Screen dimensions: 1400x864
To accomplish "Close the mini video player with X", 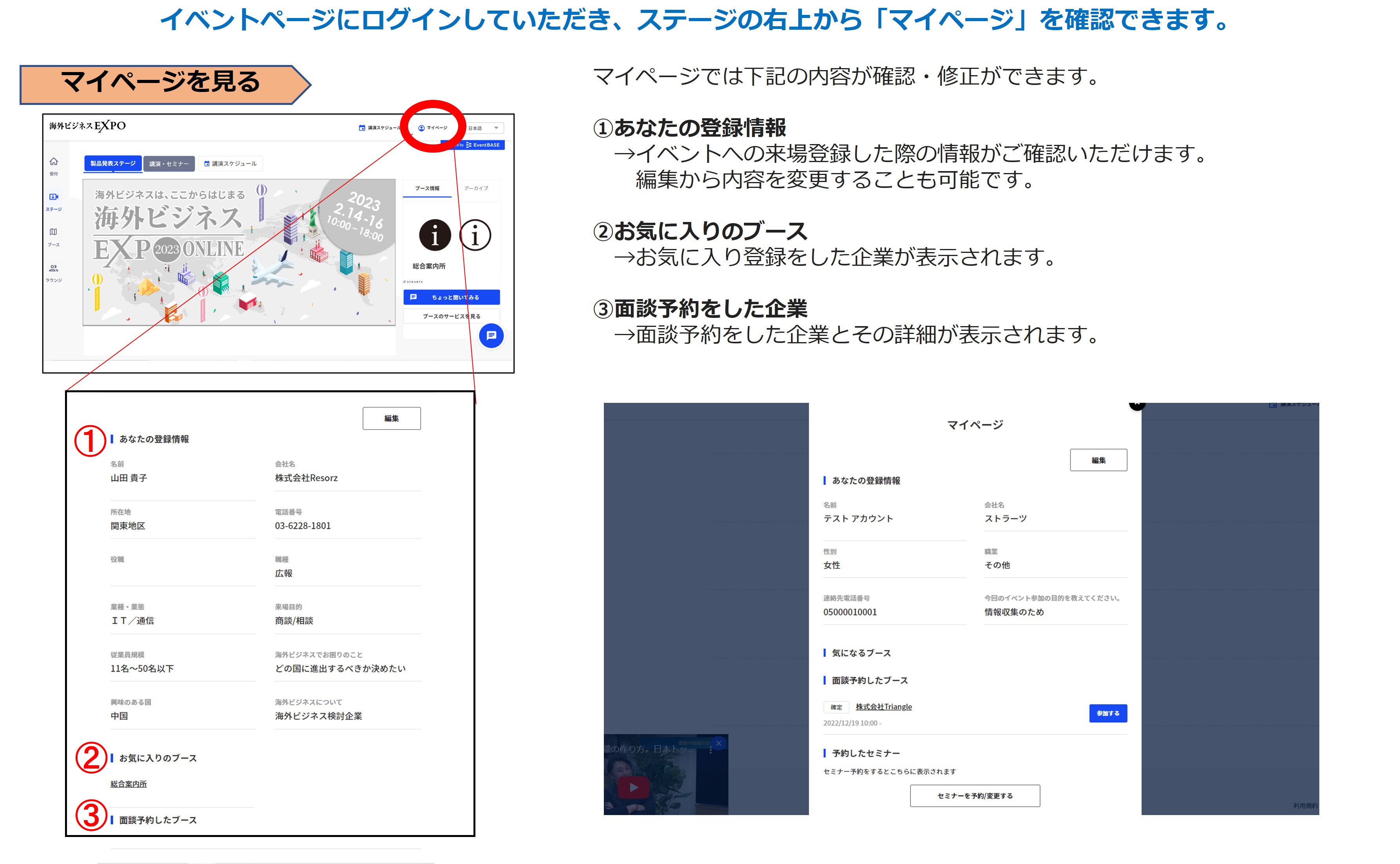I will click(x=719, y=743).
